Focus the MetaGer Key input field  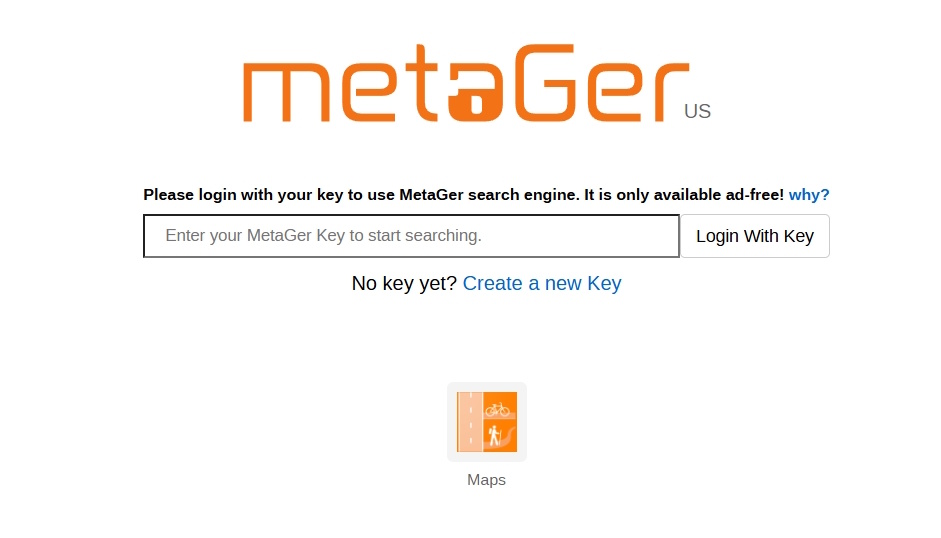[x=411, y=236]
